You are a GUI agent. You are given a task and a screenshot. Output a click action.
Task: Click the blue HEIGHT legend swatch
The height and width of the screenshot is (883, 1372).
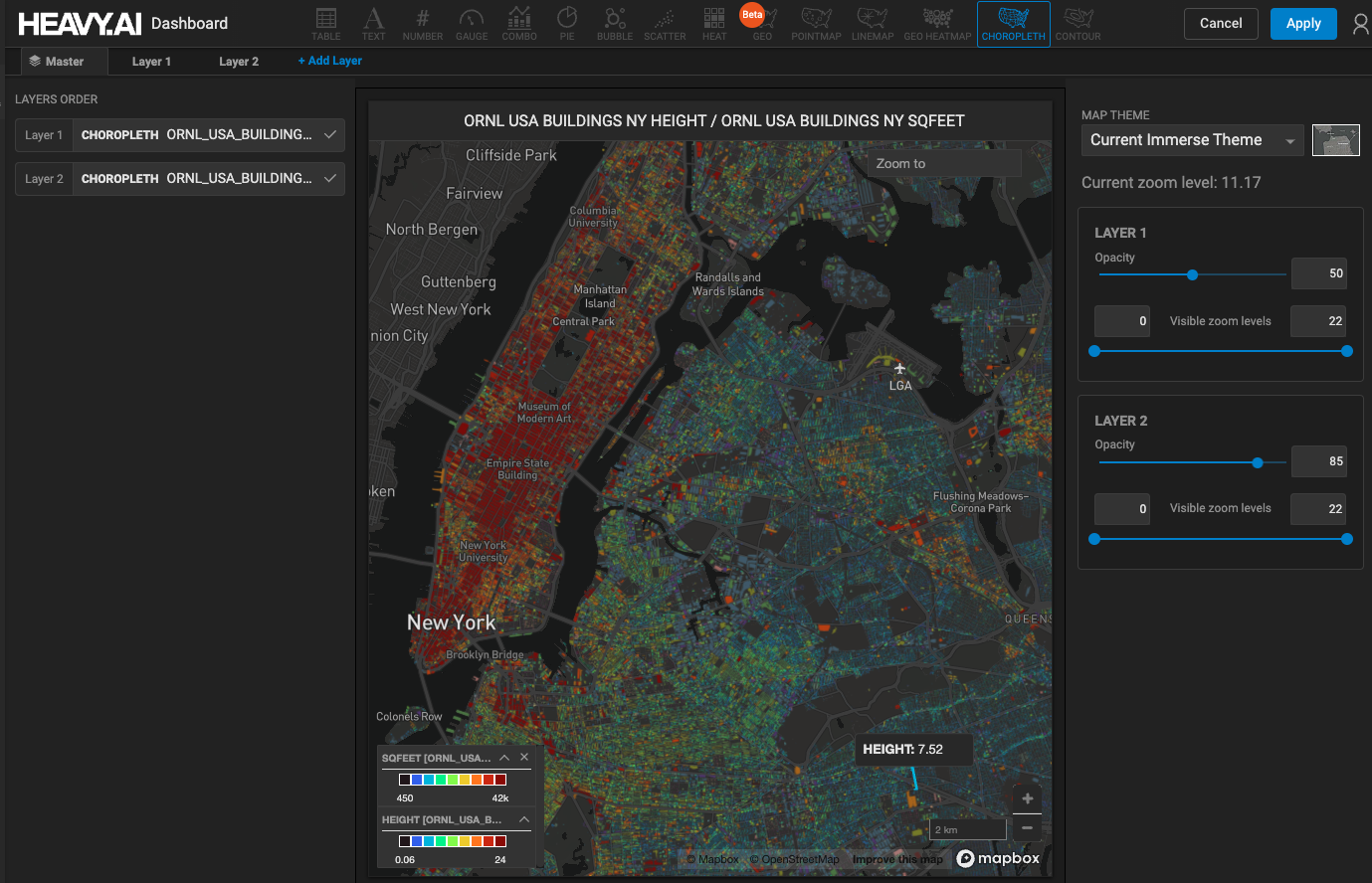click(x=417, y=841)
